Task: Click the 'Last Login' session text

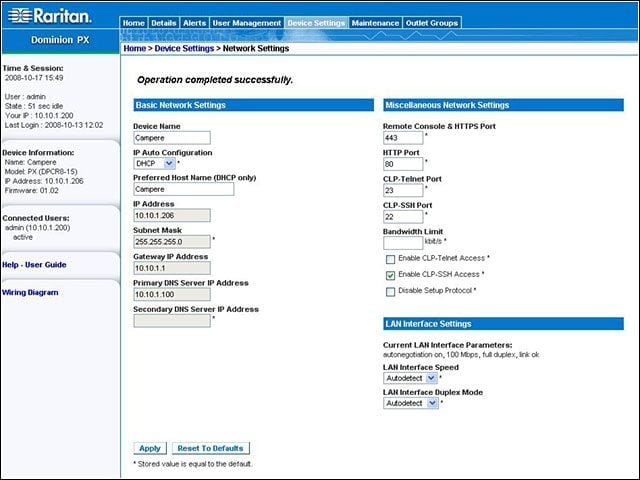Action: 54,125
